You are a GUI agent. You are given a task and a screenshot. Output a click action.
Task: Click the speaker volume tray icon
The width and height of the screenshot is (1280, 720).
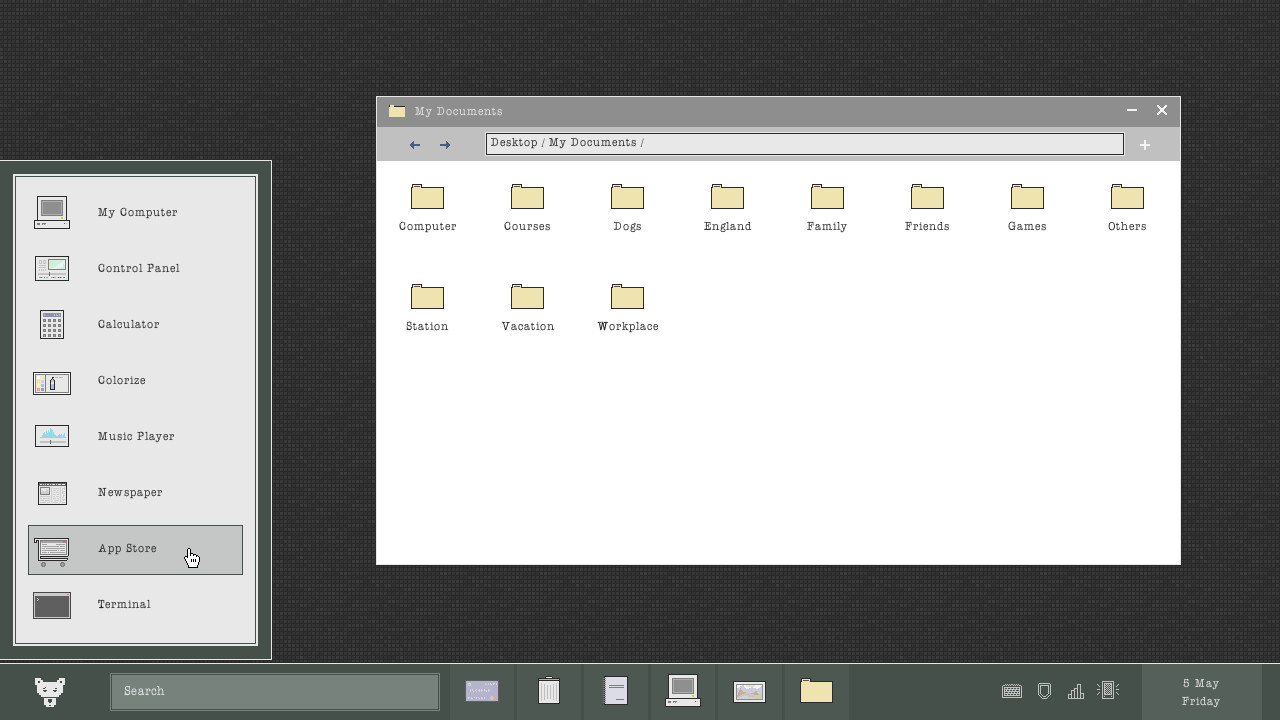tap(1108, 690)
